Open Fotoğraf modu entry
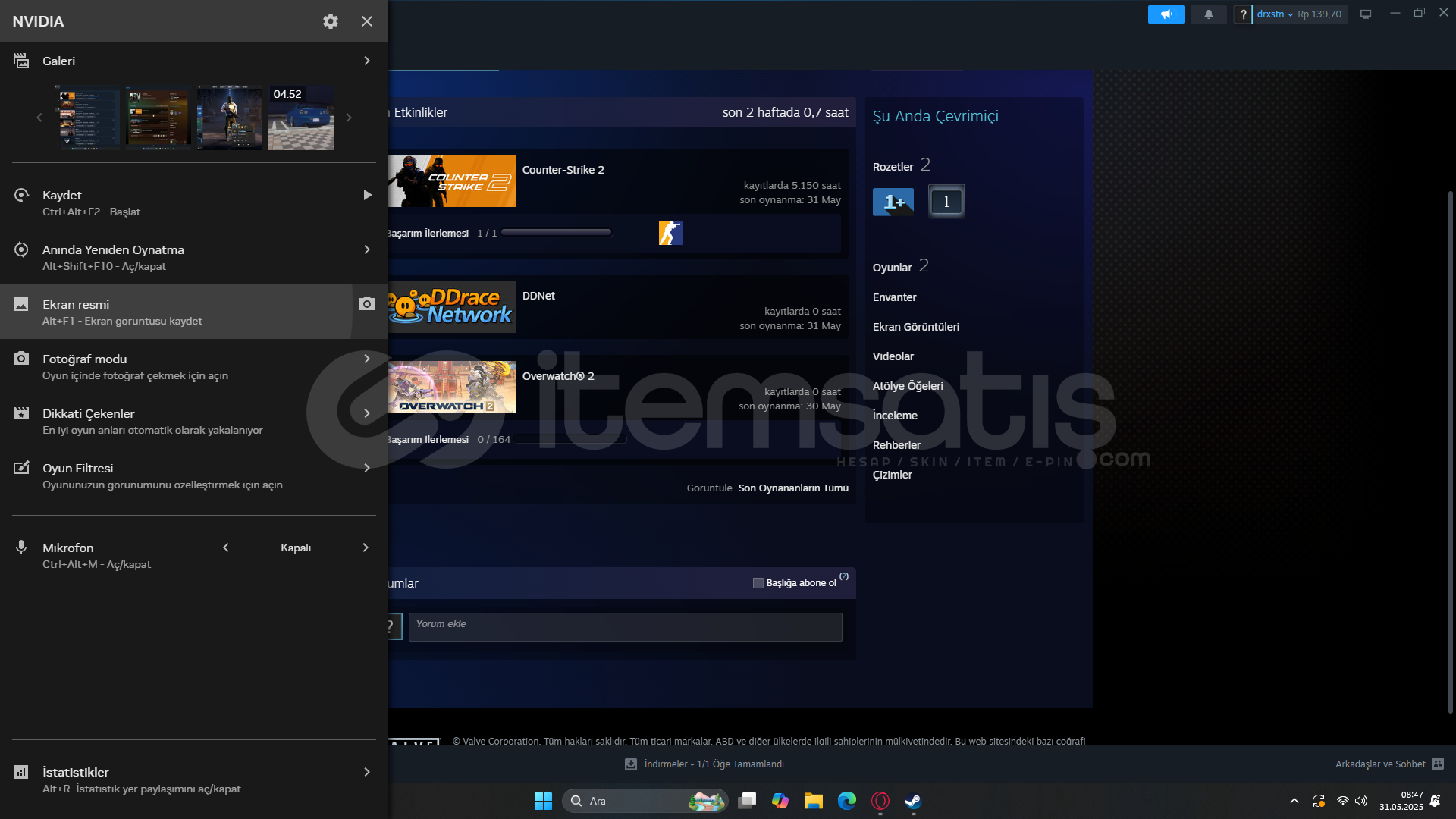Viewport: 1456px width, 819px height. [194, 366]
